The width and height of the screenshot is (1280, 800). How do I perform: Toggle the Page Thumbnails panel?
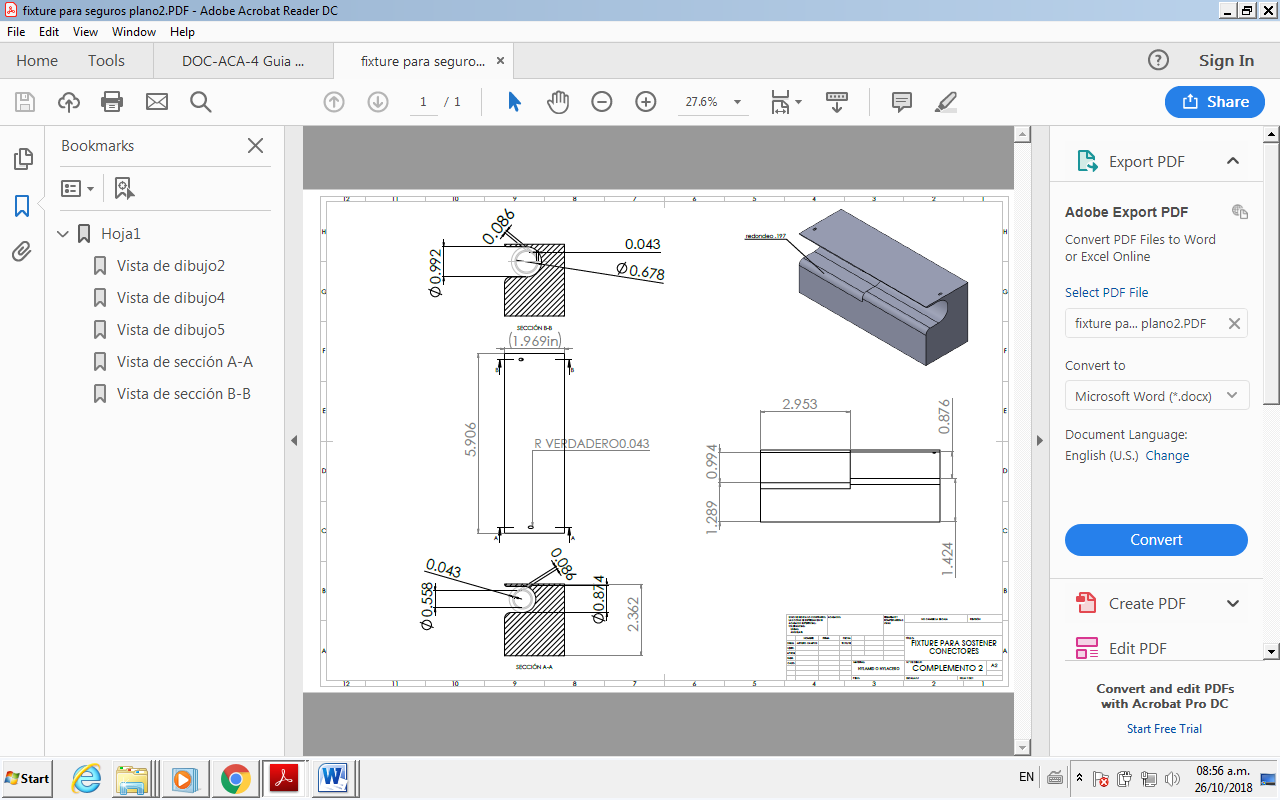point(22,158)
